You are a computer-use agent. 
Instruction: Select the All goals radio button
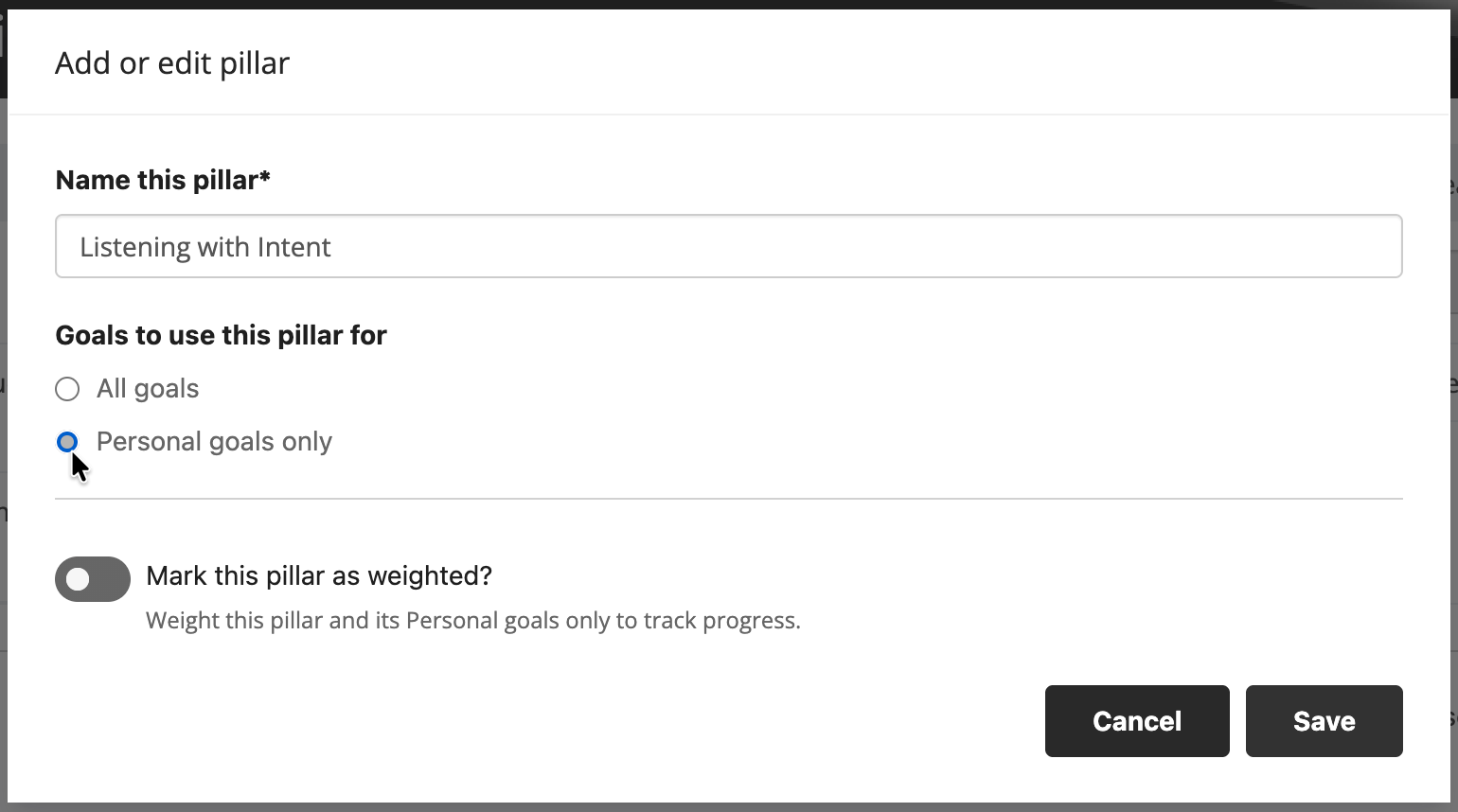pos(67,389)
